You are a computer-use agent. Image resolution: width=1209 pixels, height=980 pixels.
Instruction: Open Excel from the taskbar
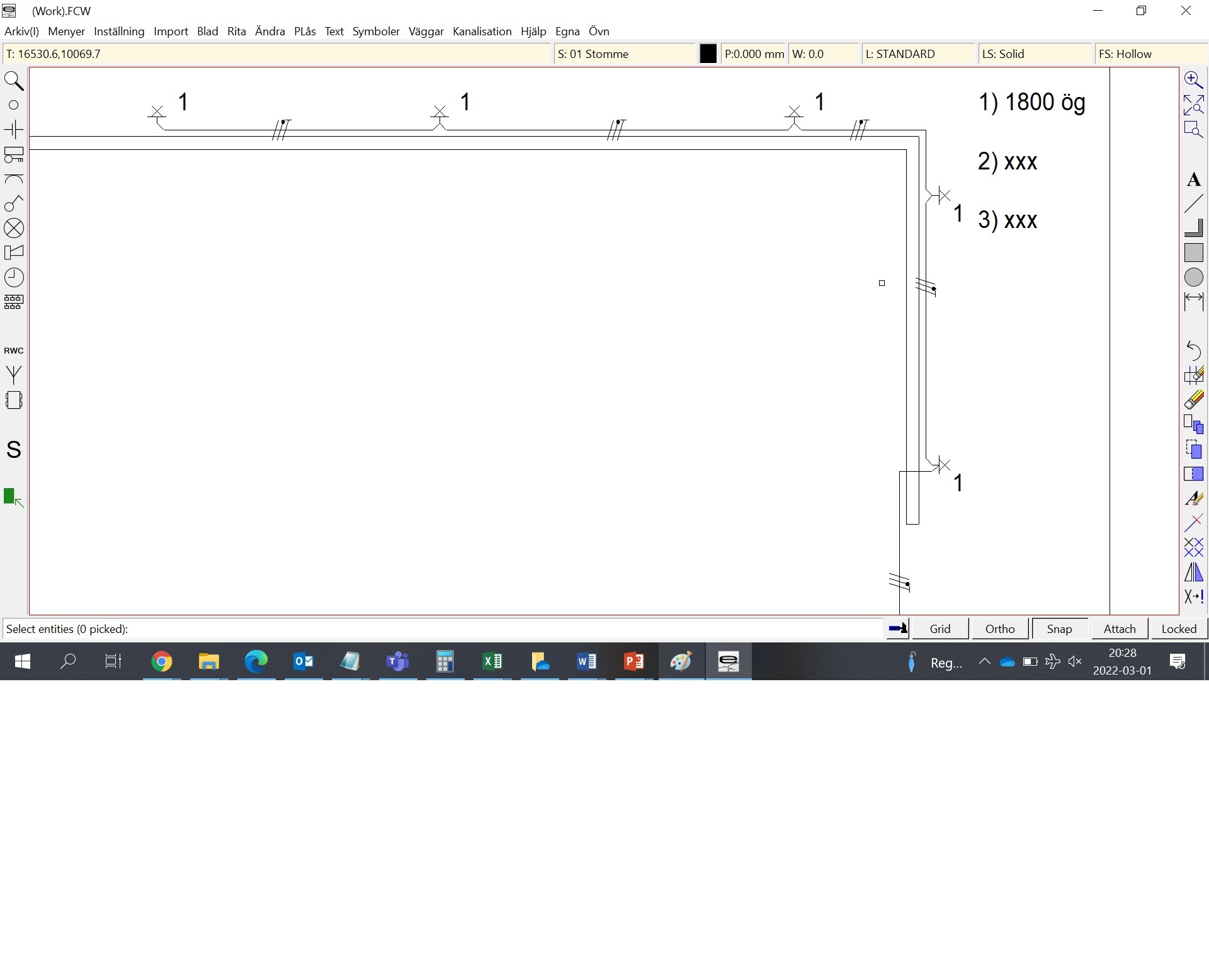tap(492, 661)
